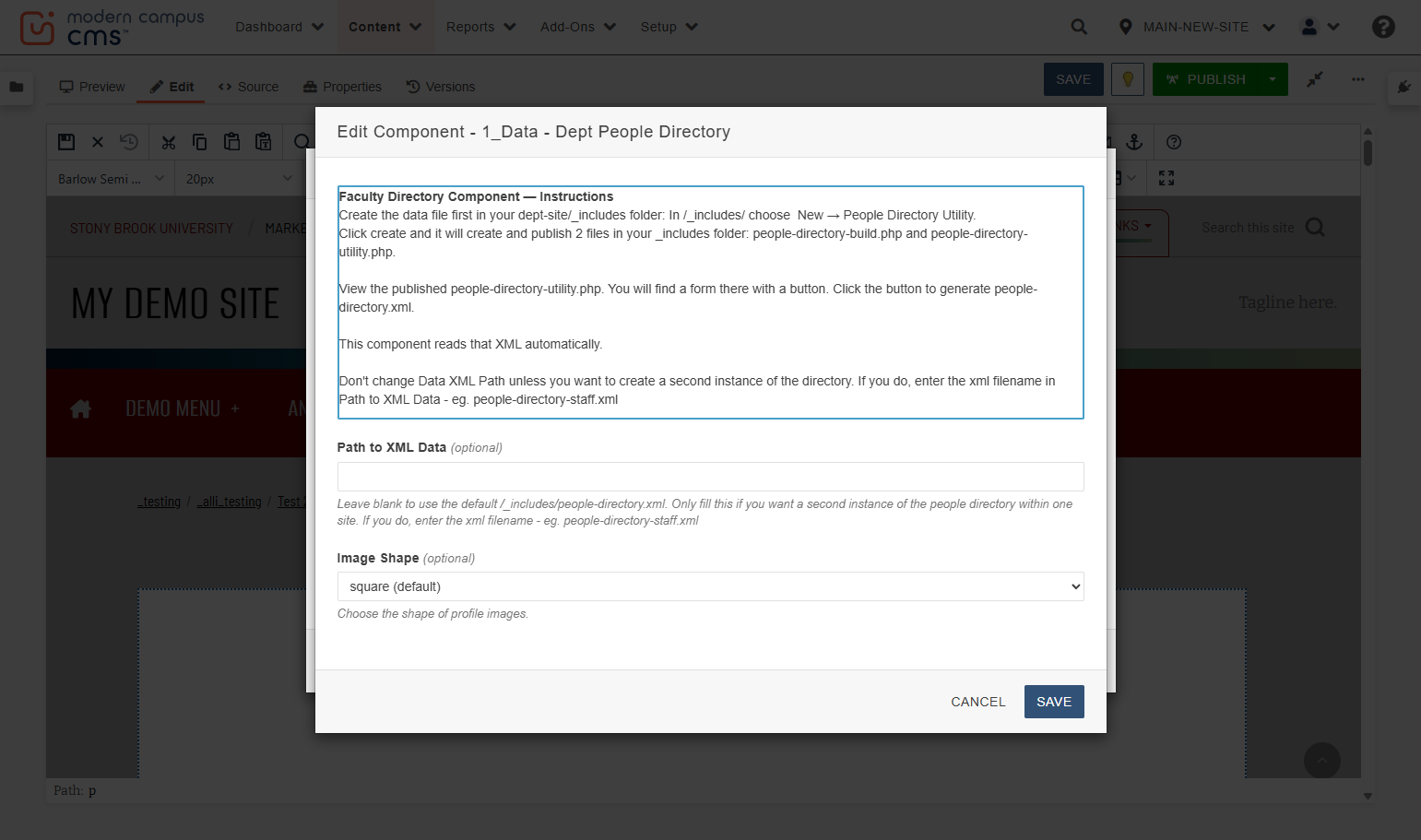
Task: Click the Cut scissors icon
Action: [x=168, y=142]
